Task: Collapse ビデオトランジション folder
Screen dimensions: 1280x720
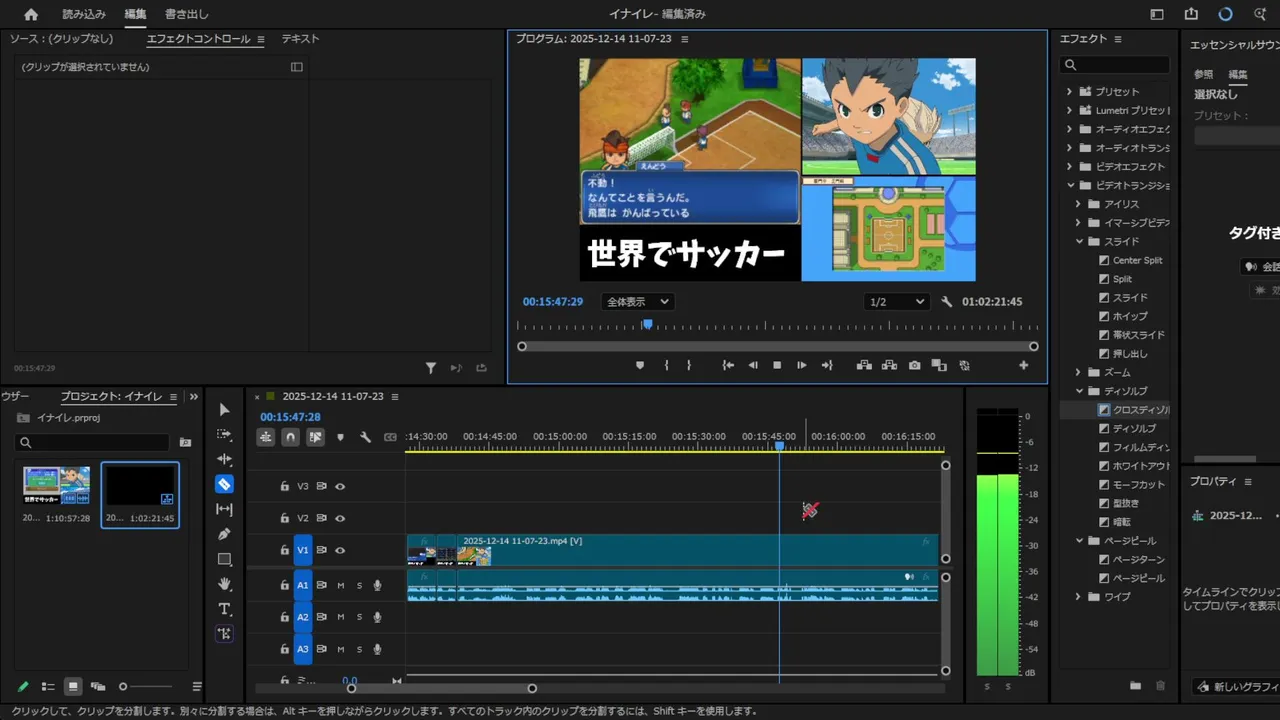Action: pyautogui.click(x=1069, y=185)
